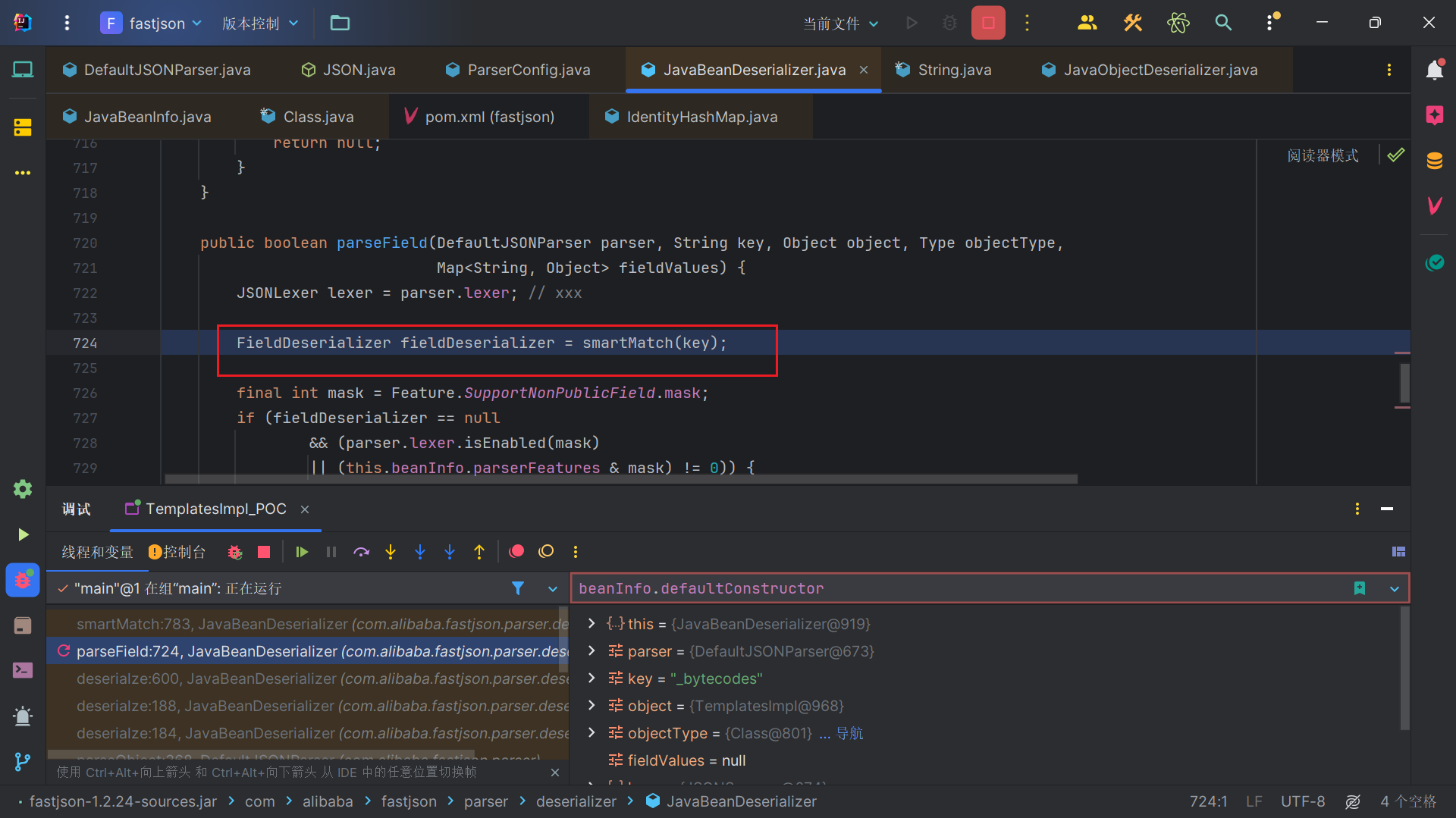
Task: Click the 导航 navigate link for objectType
Action: (849, 733)
